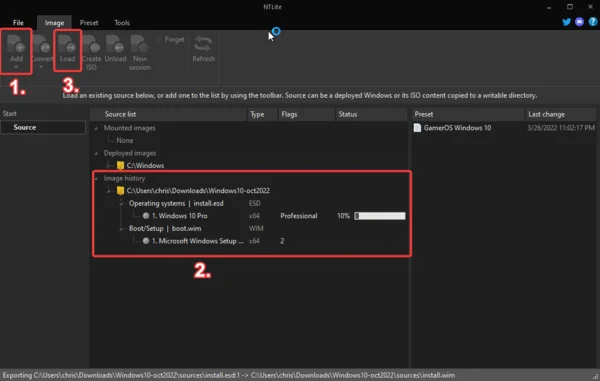Expand the C:\Windows tree node
The width and height of the screenshot is (600, 381).
109,165
